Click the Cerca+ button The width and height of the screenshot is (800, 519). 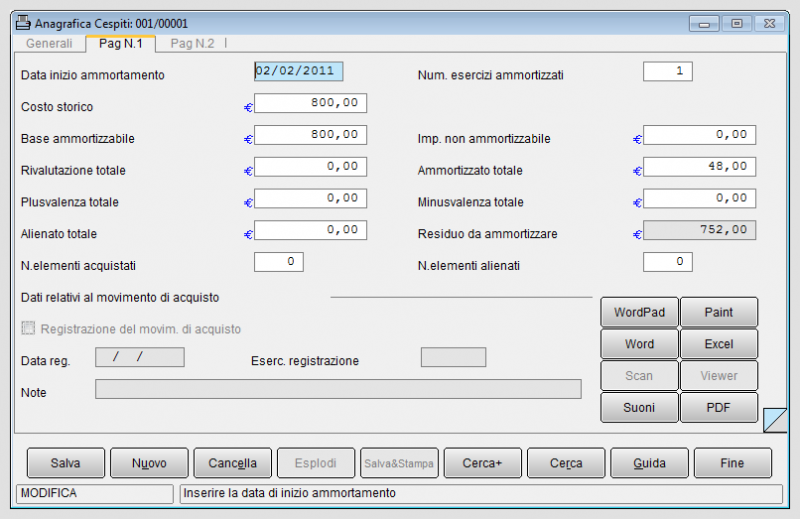pyautogui.click(x=483, y=463)
